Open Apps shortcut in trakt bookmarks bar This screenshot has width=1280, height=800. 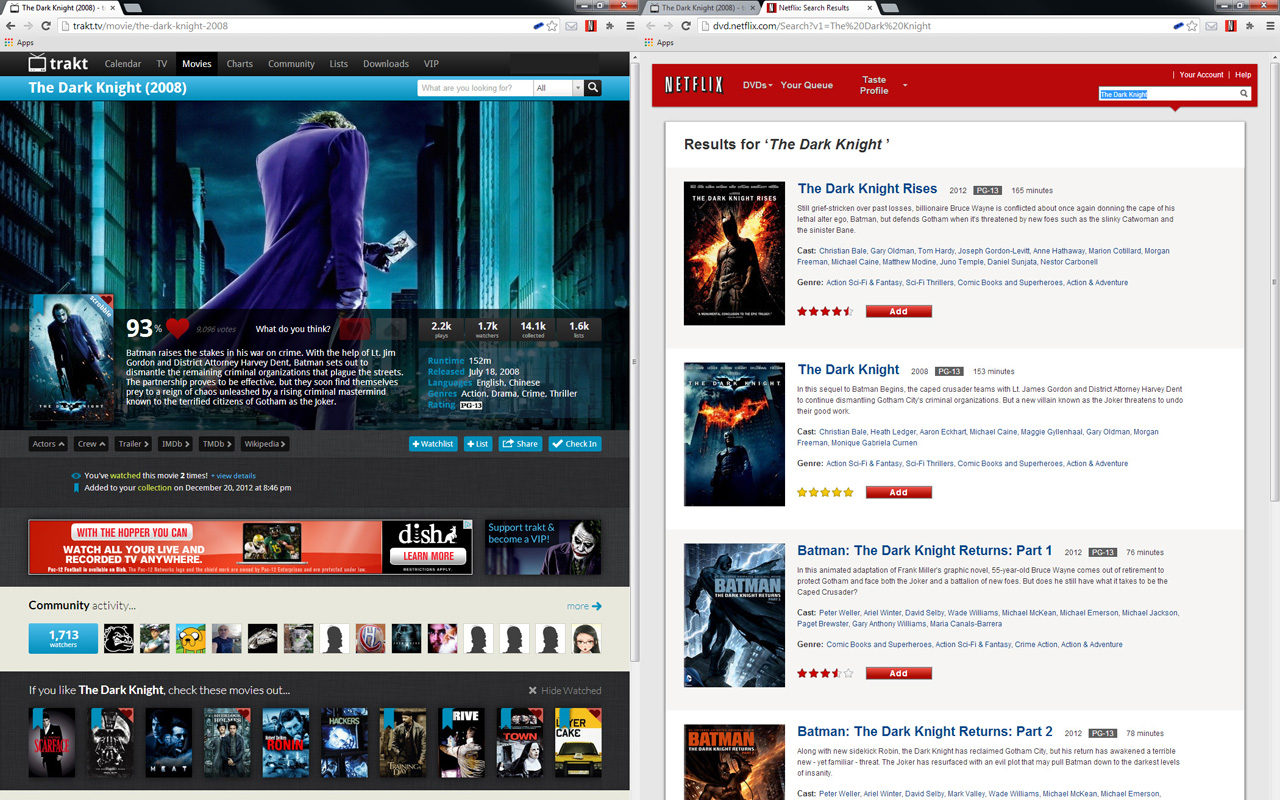point(19,42)
